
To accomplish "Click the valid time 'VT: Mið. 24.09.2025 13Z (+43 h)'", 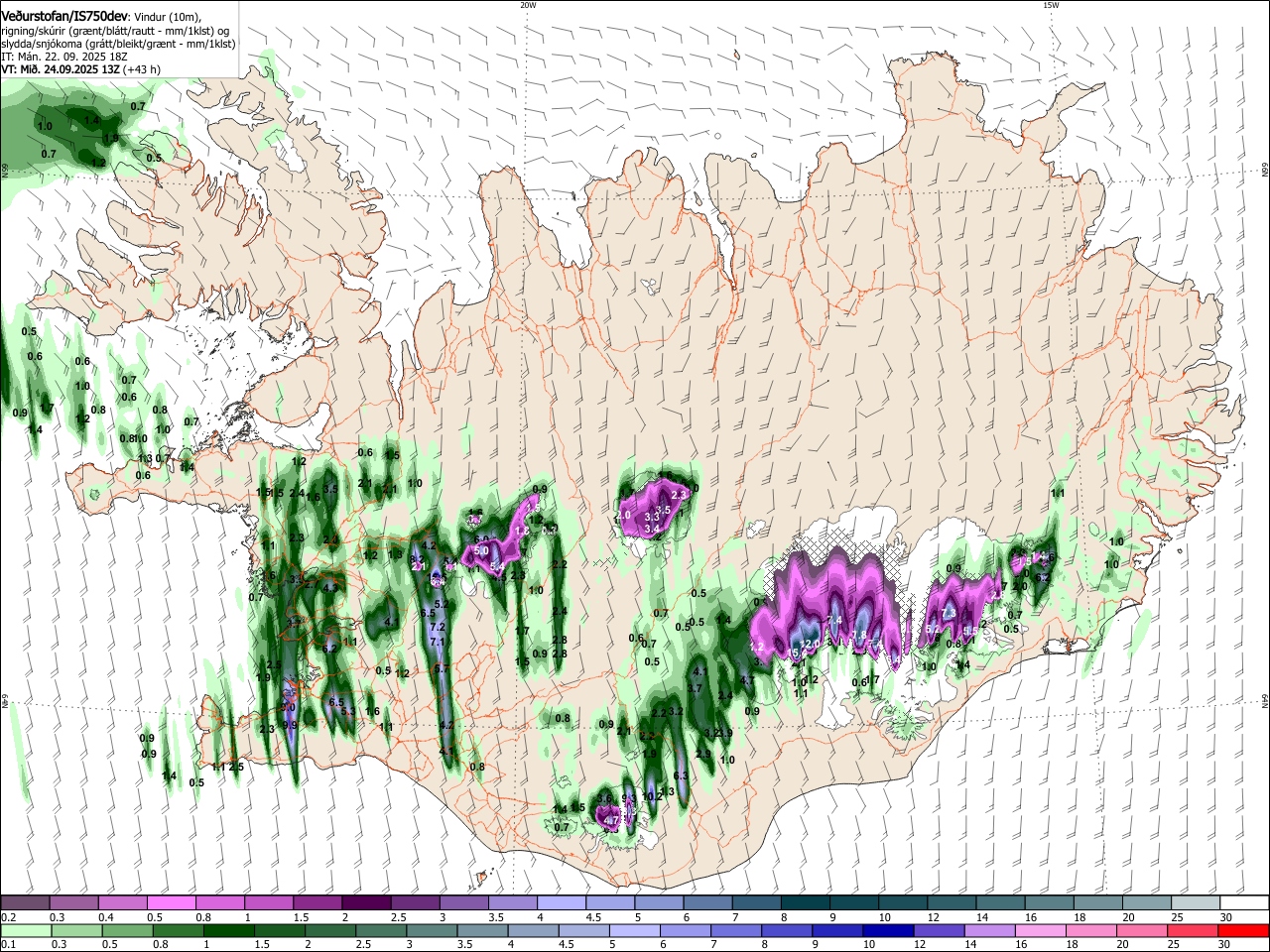I will tap(81, 70).
